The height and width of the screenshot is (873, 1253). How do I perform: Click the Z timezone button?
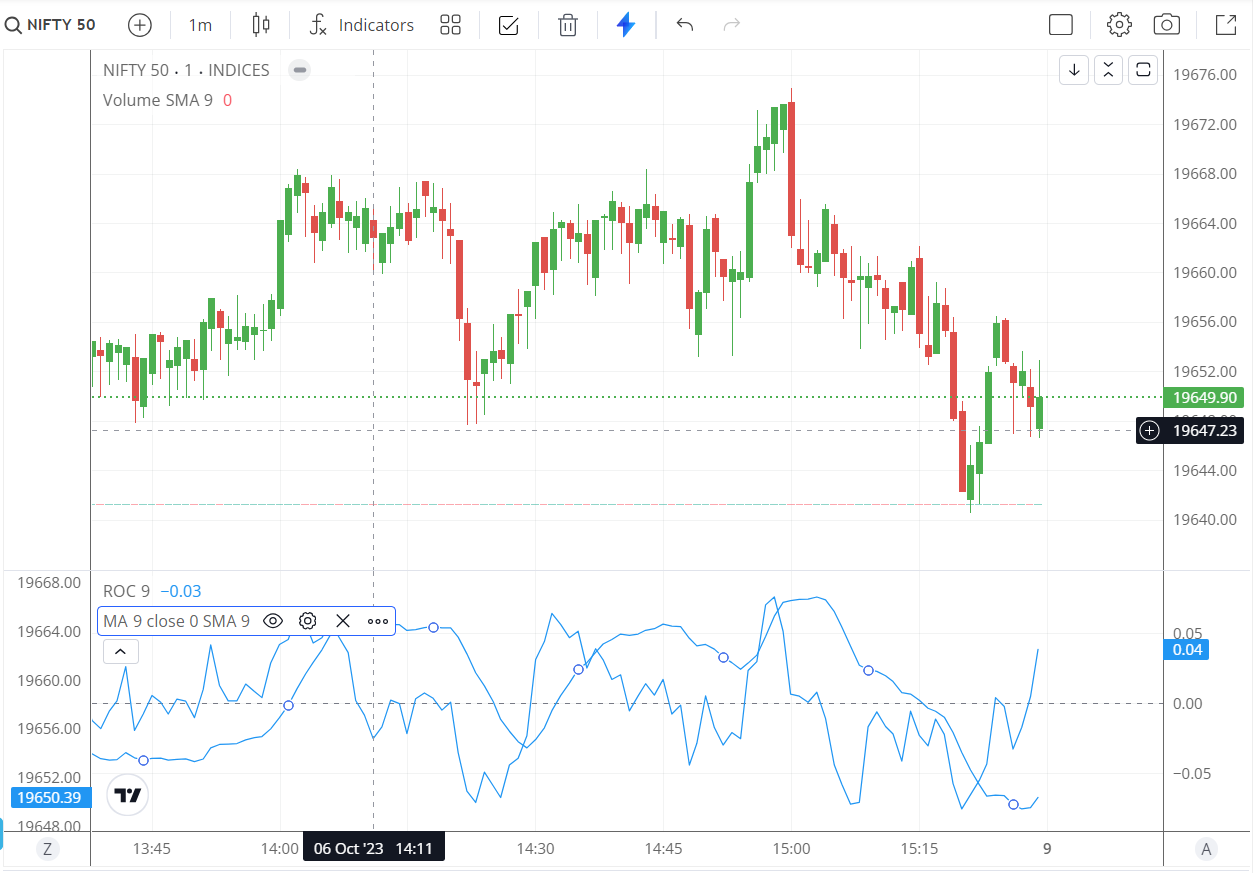pos(46,850)
